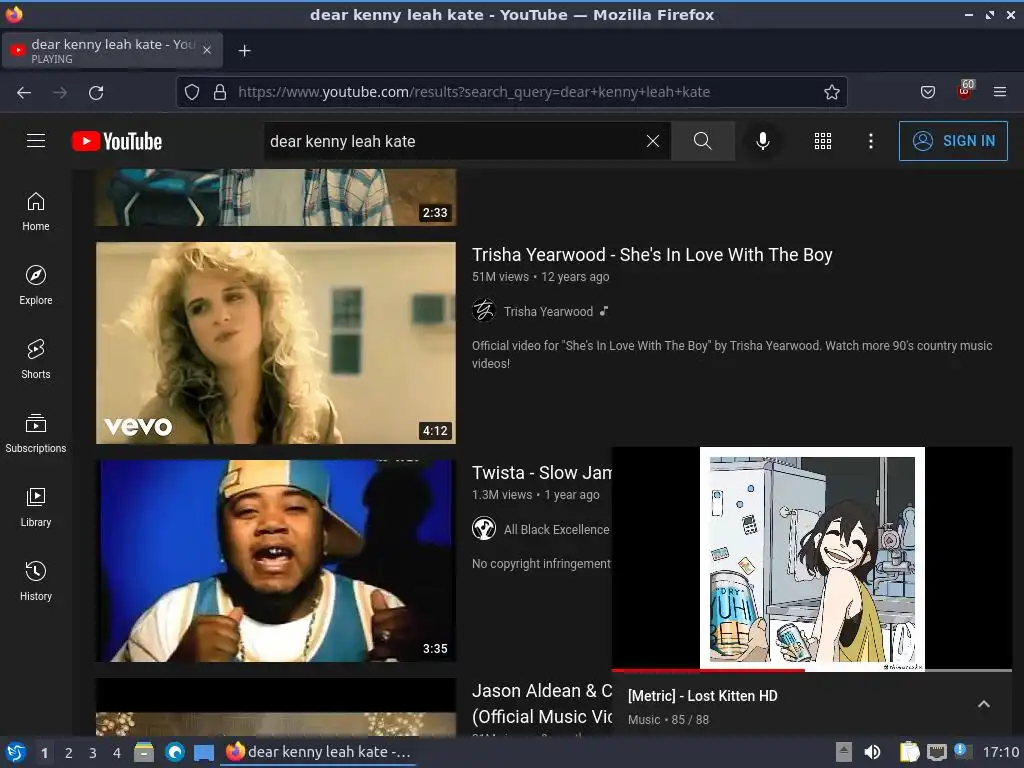Viewport: 1024px width, 768px height.
Task: Go to YouTube home via logo
Action: tap(117, 141)
